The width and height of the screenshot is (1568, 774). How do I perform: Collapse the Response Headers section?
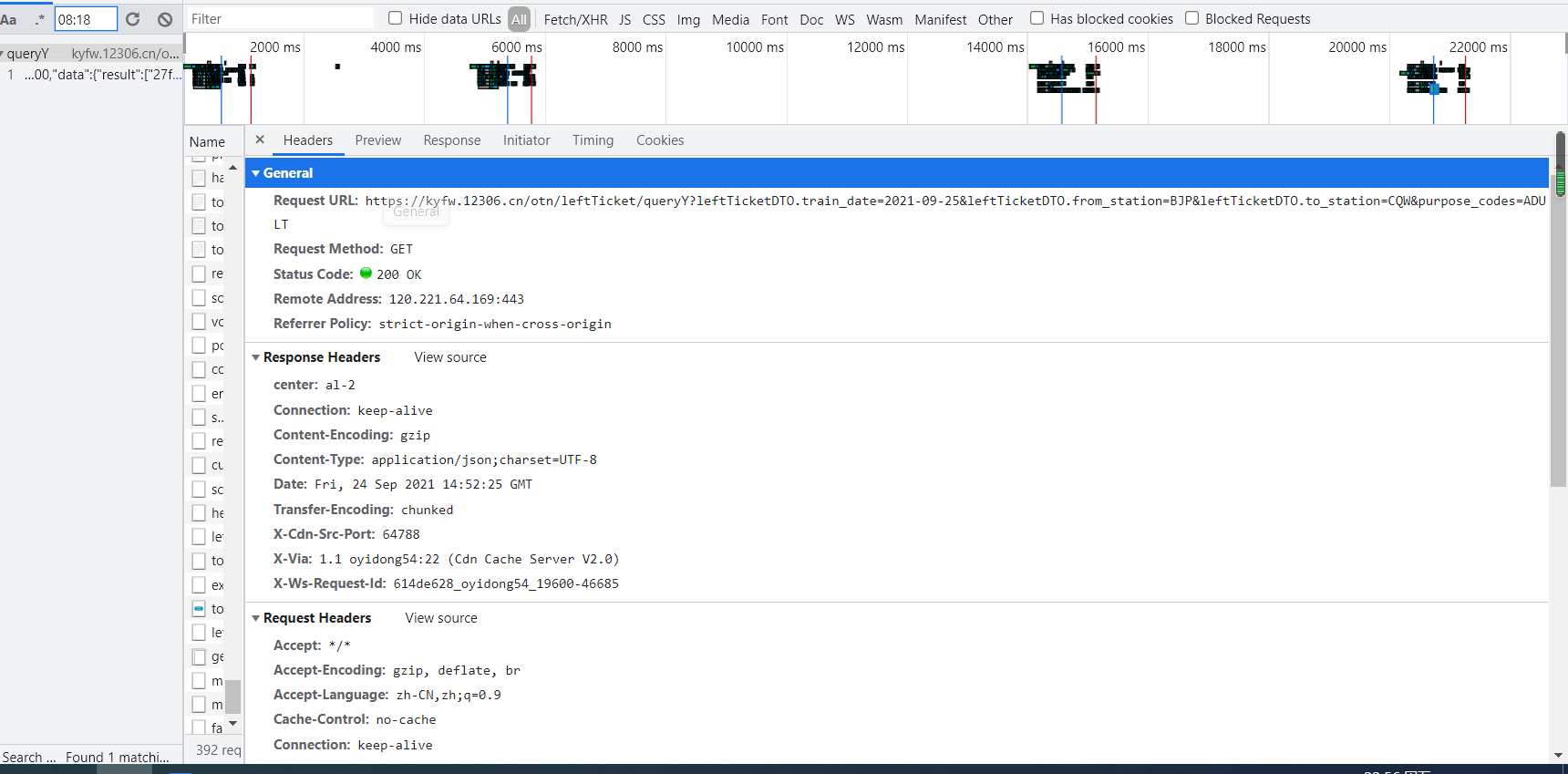pyautogui.click(x=256, y=357)
